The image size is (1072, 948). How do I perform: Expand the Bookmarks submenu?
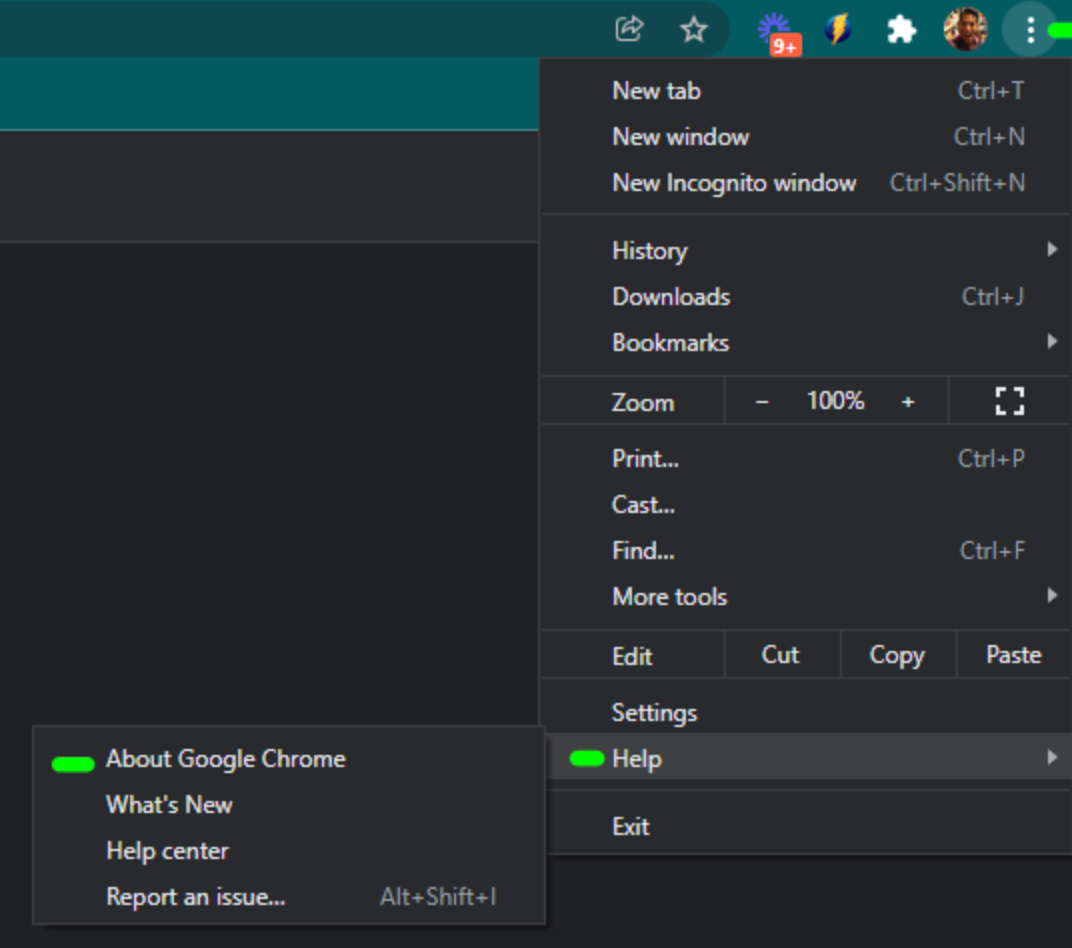click(x=805, y=342)
